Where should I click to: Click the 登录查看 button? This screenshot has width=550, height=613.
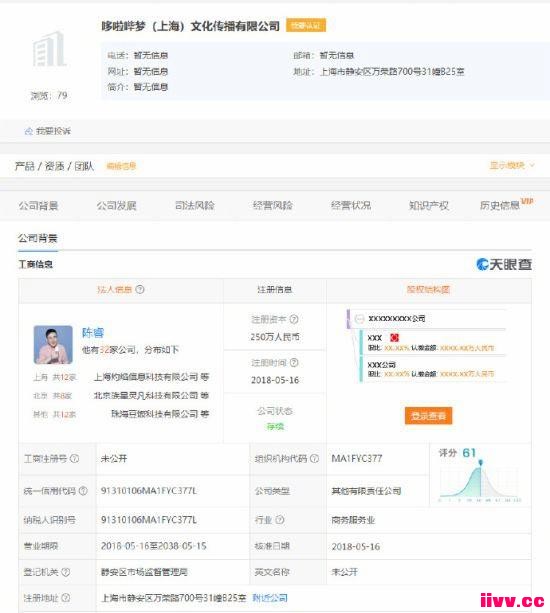(x=428, y=416)
